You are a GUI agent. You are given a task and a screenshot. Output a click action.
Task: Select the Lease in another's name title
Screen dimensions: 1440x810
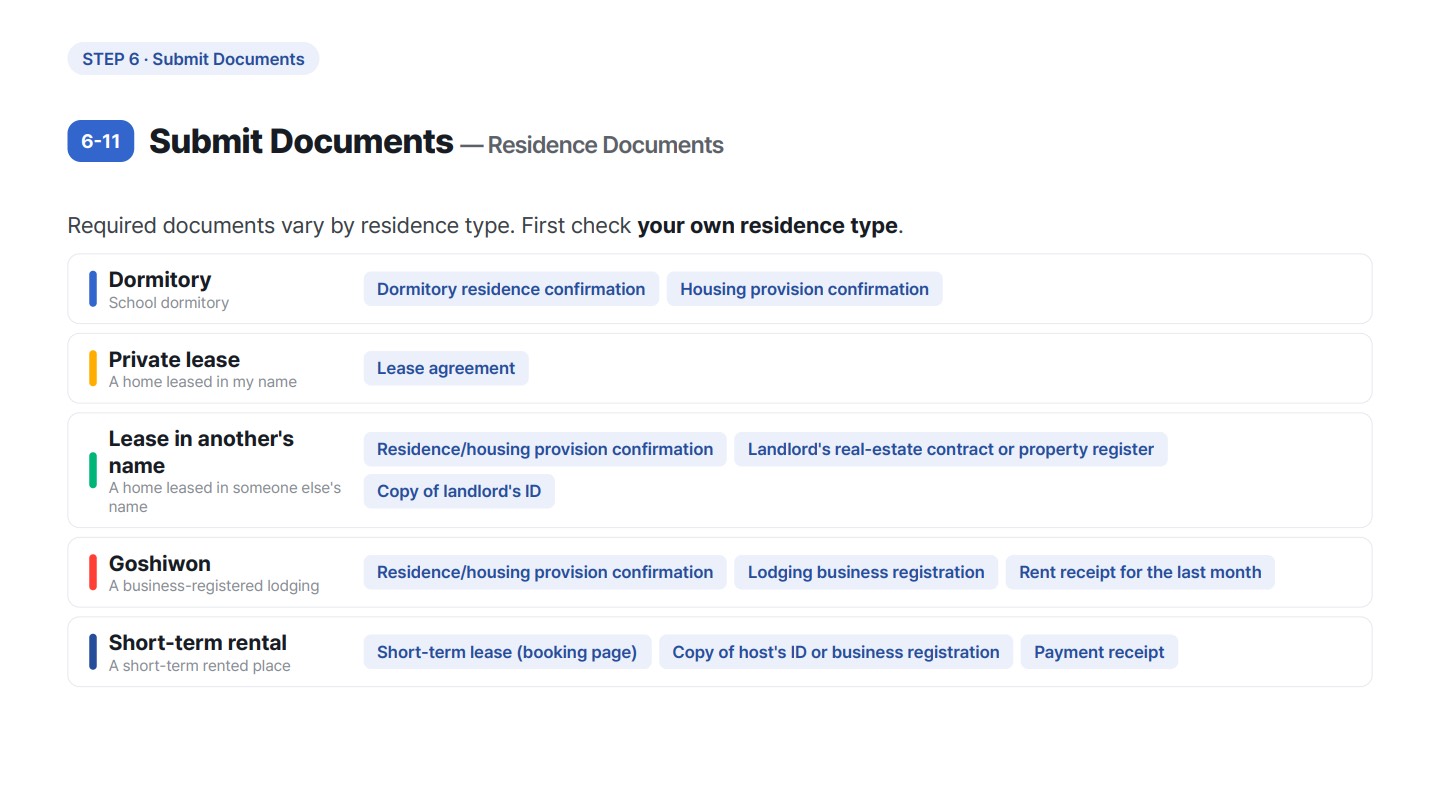tap(201, 452)
